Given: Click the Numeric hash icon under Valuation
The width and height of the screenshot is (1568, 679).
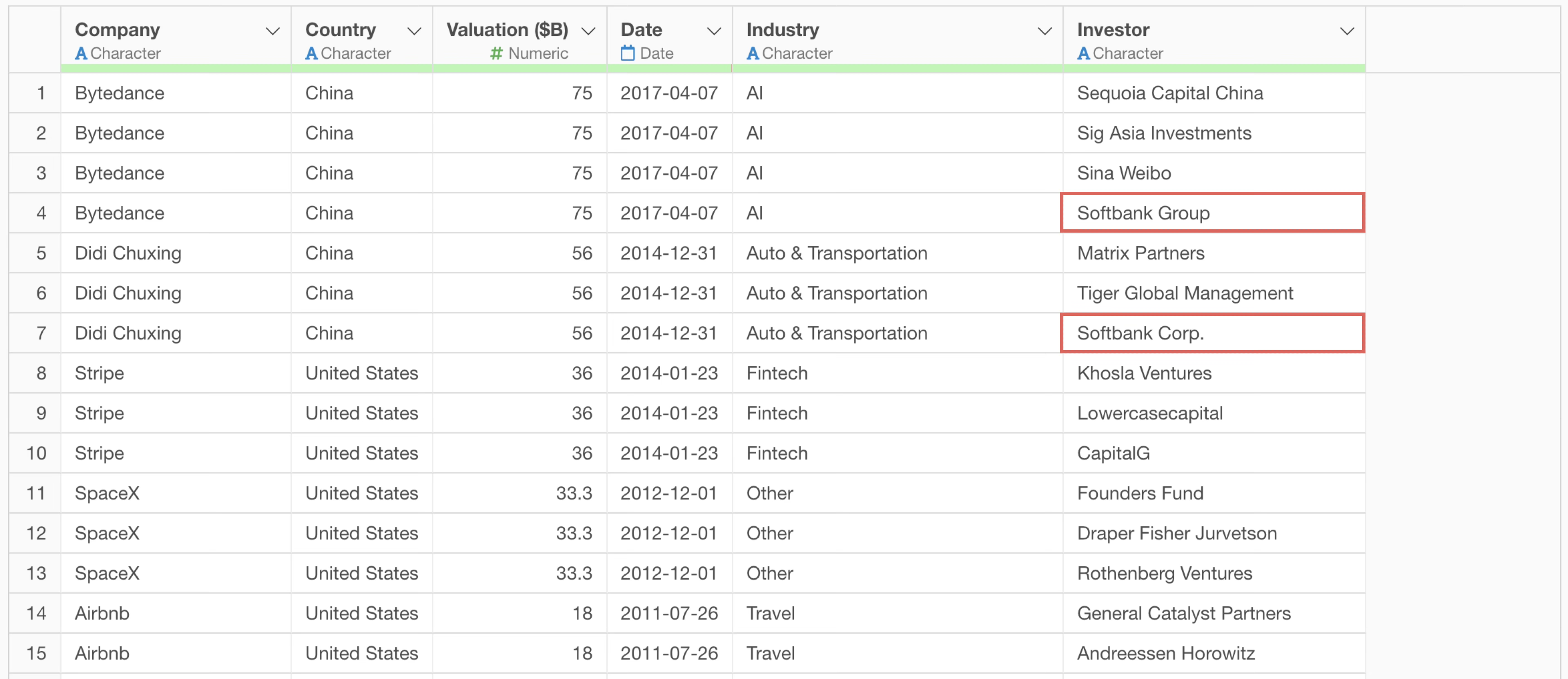Looking at the screenshot, I should 496,53.
